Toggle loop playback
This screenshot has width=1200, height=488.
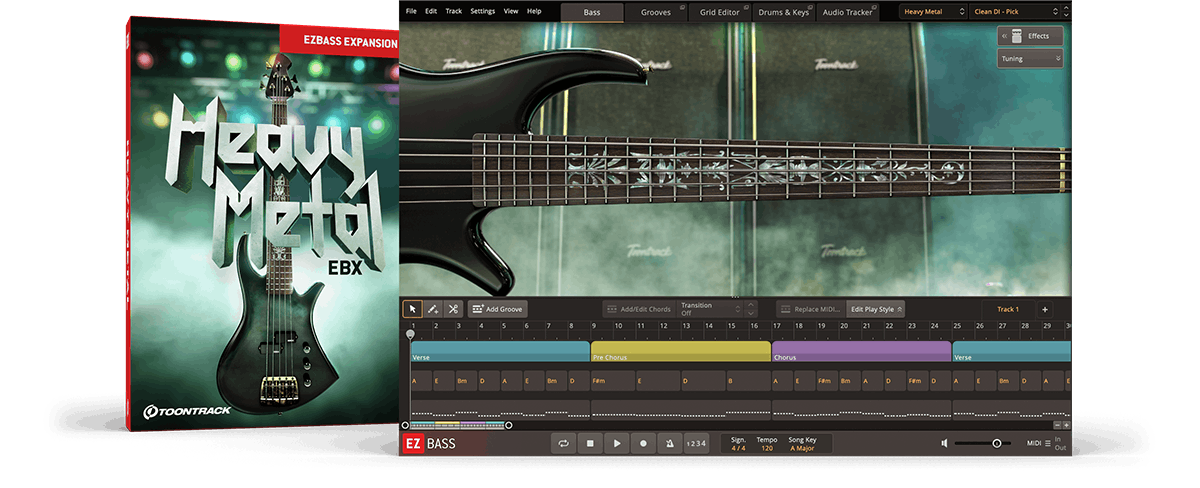pyautogui.click(x=564, y=443)
